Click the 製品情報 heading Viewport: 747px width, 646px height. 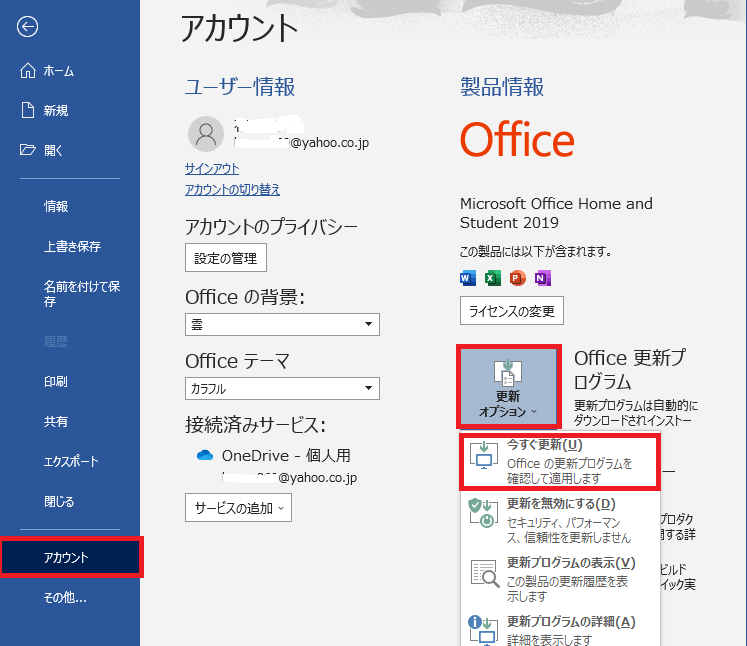tap(502, 87)
